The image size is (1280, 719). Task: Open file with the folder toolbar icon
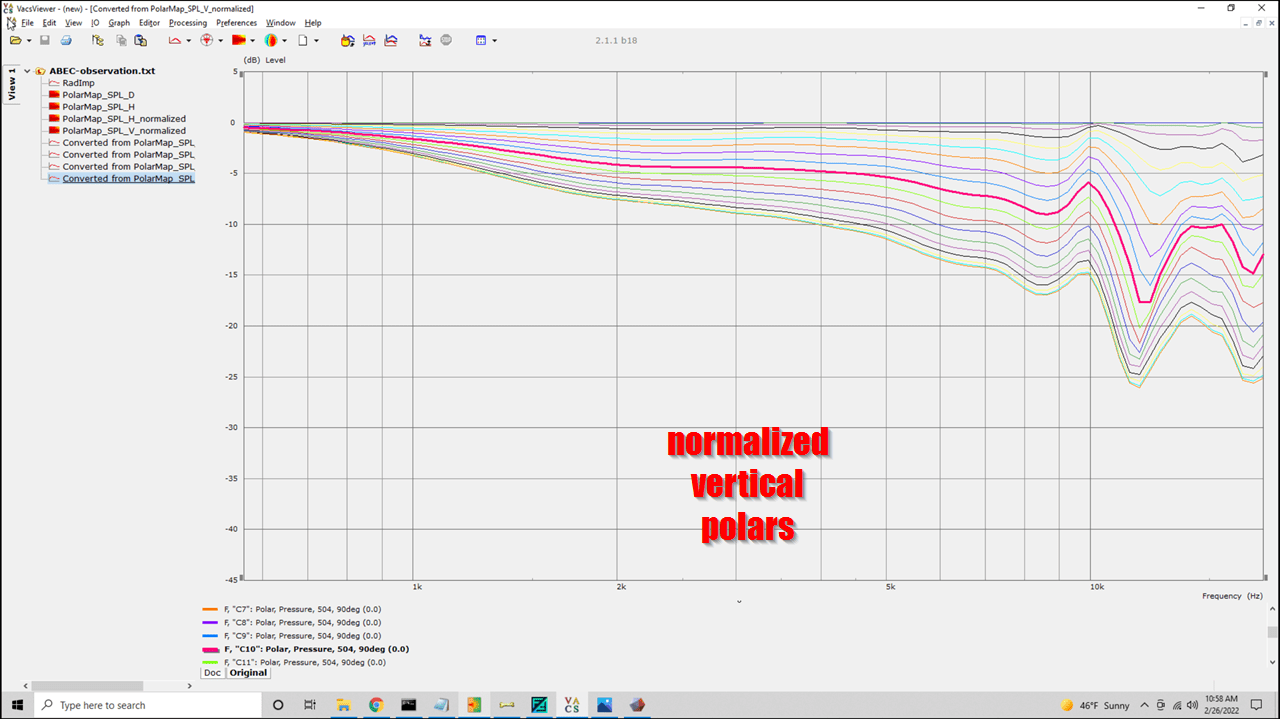point(16,40)
